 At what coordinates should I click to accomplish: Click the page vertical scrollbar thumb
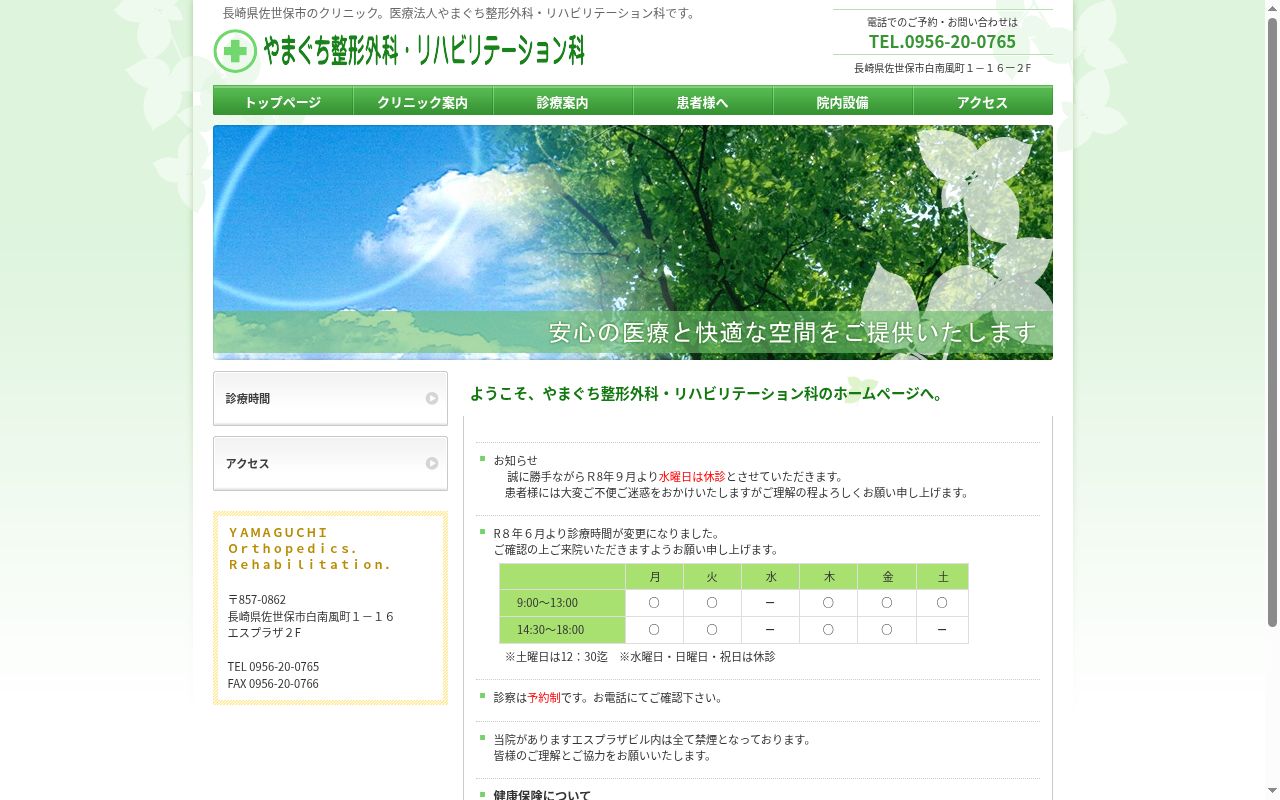tap(1273, 320)
